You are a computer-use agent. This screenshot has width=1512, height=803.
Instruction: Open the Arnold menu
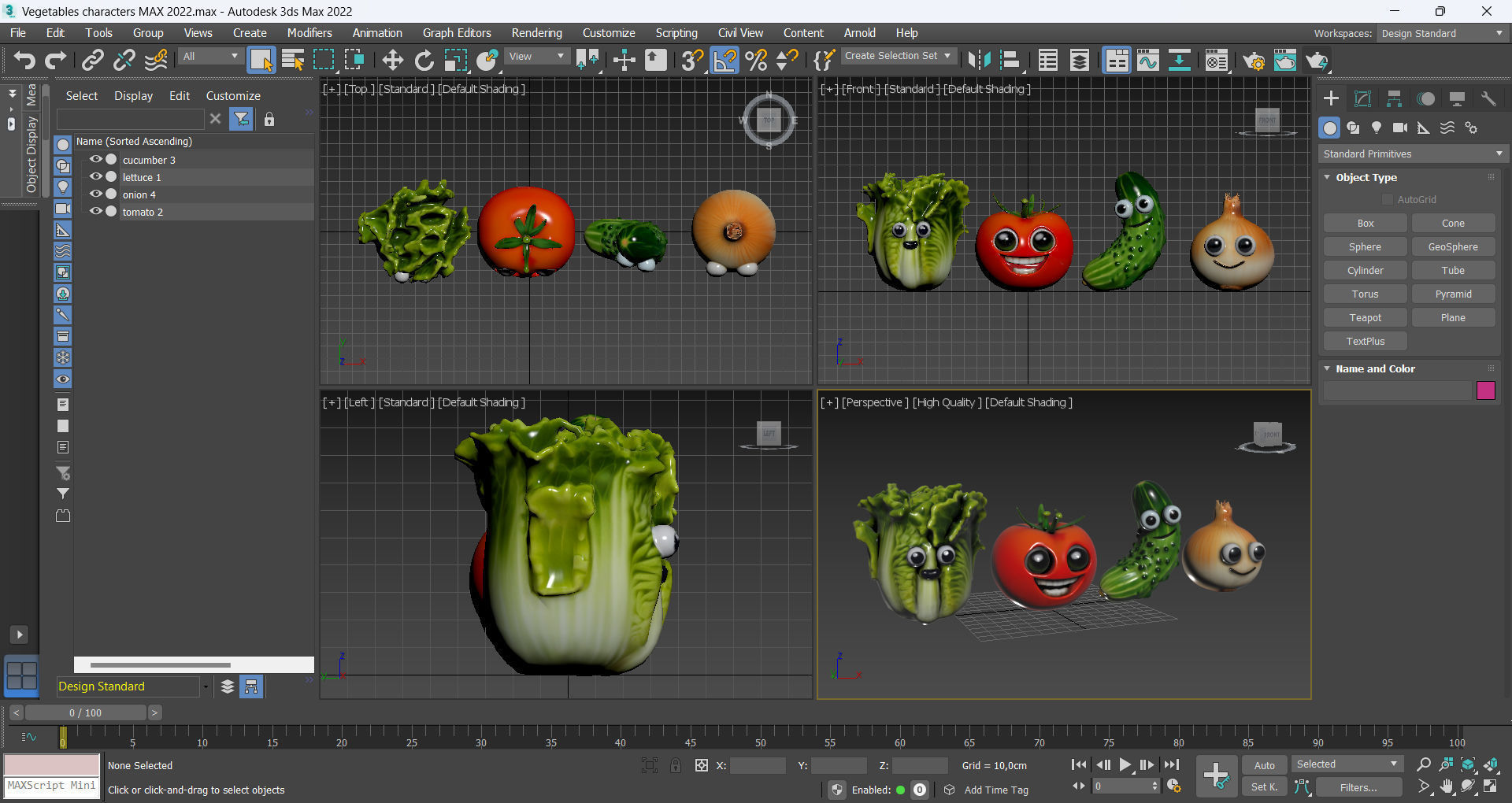pos(859,33)
